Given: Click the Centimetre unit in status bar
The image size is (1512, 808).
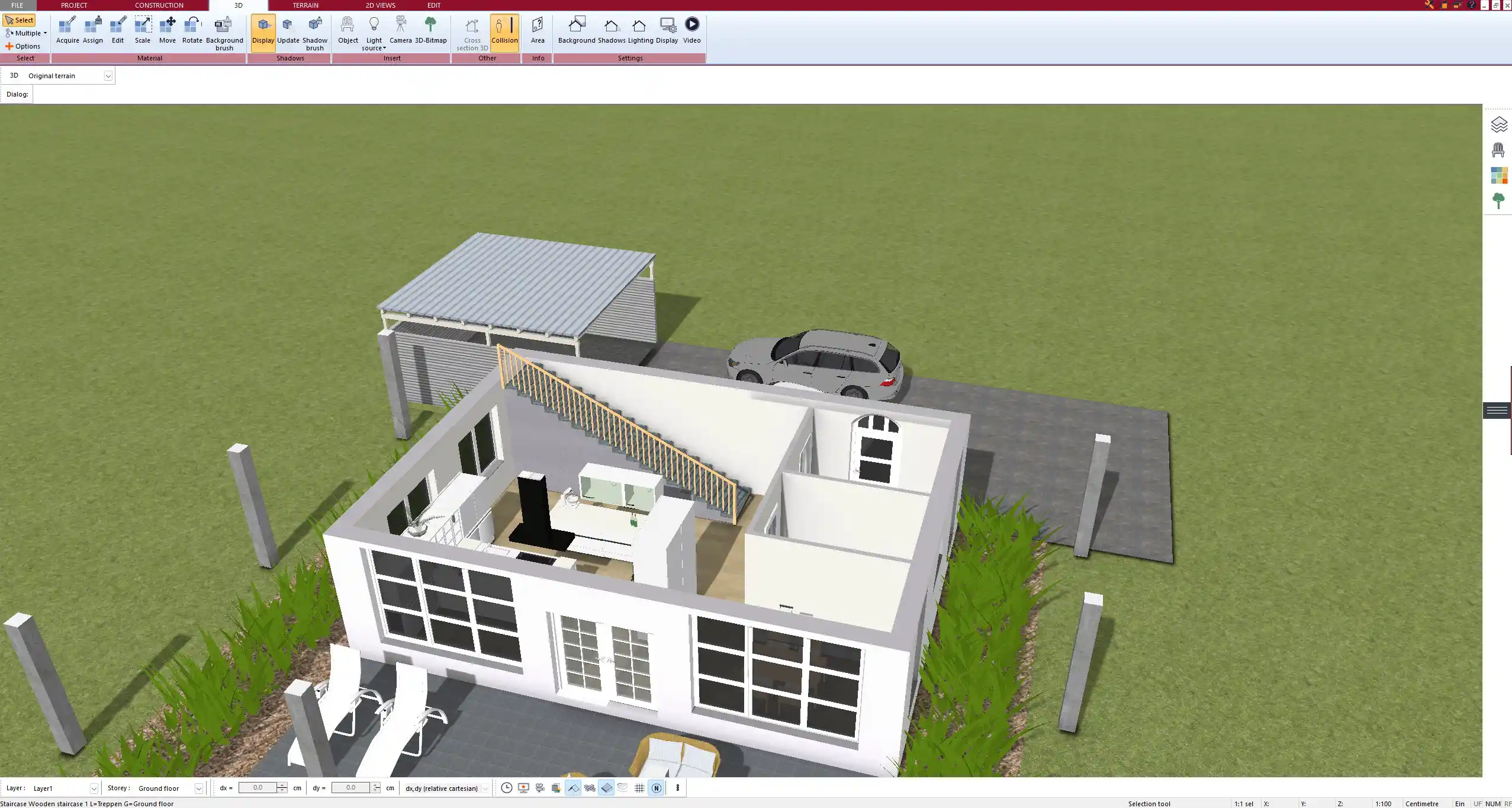Looking at the screenshot, I should 1421,804.
